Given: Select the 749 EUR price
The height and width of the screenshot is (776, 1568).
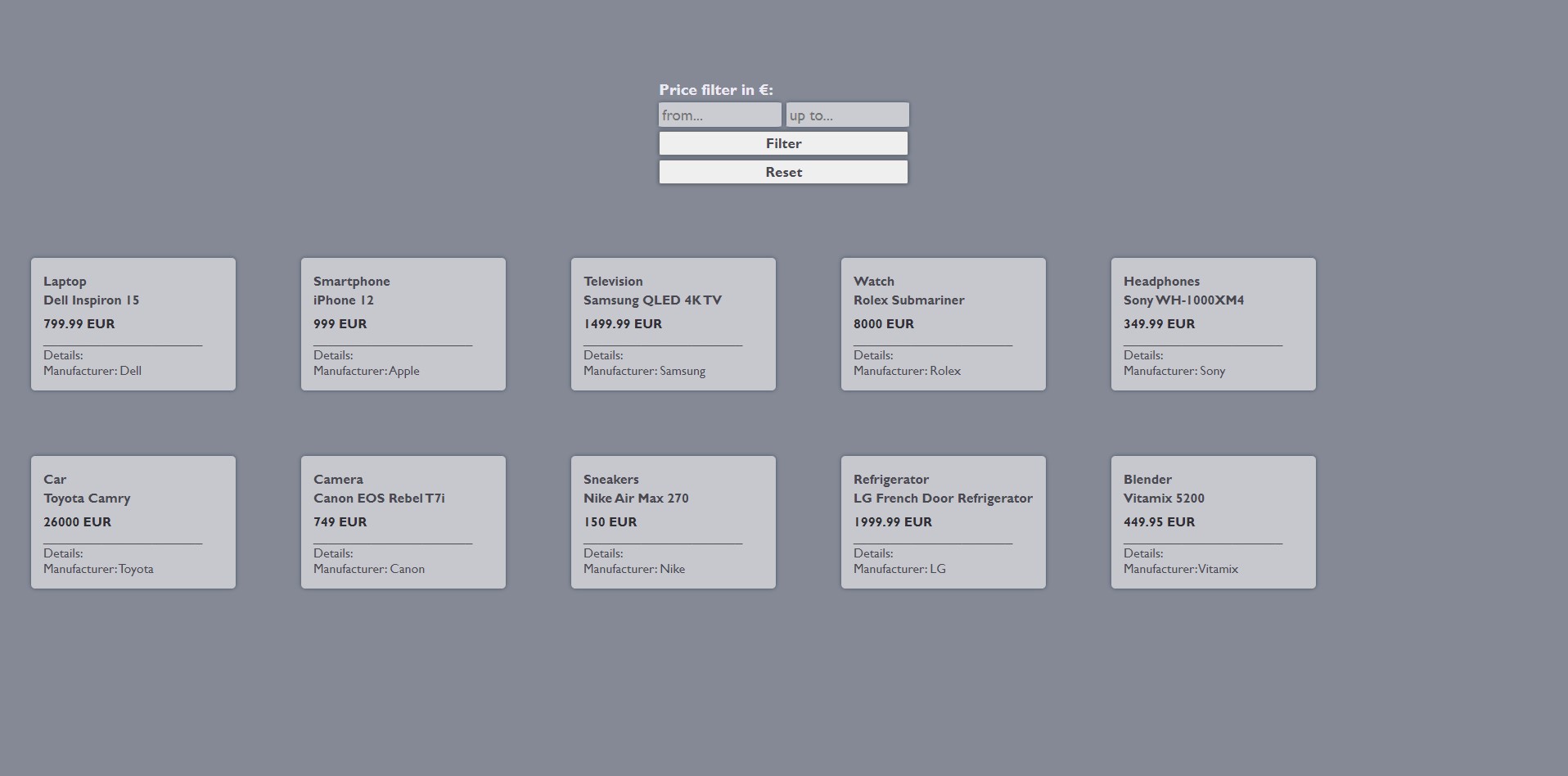Looking at the screenshot, I should [340, 522].
